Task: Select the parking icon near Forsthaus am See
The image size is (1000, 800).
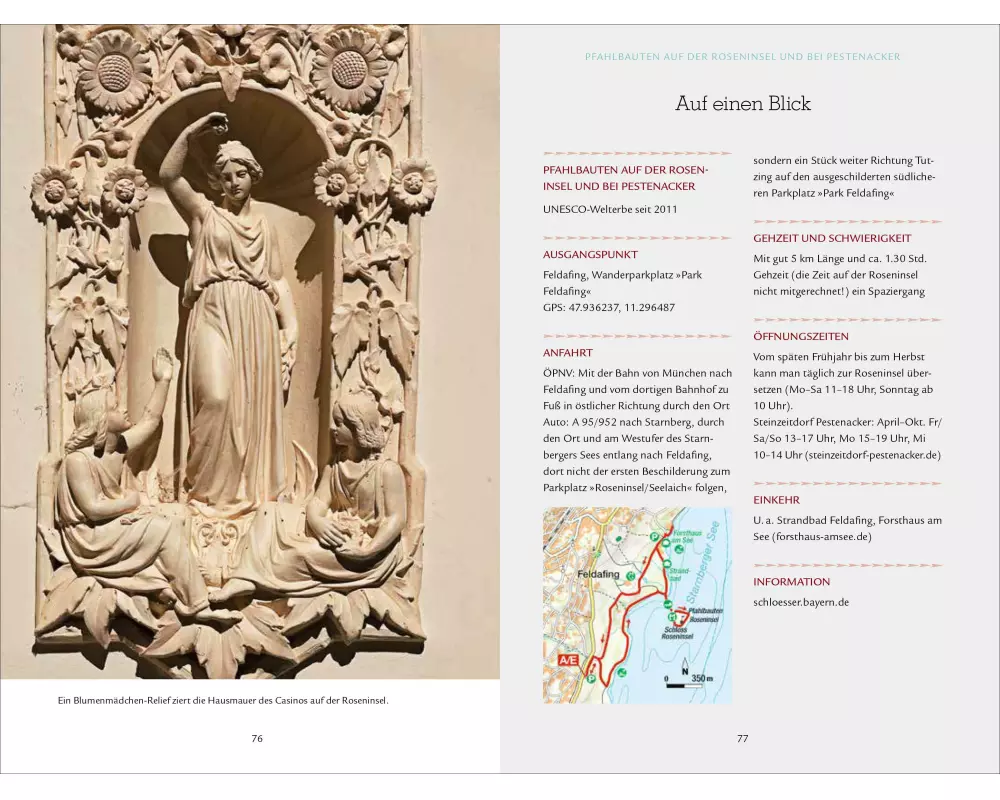Action: (x=656, y=537)
